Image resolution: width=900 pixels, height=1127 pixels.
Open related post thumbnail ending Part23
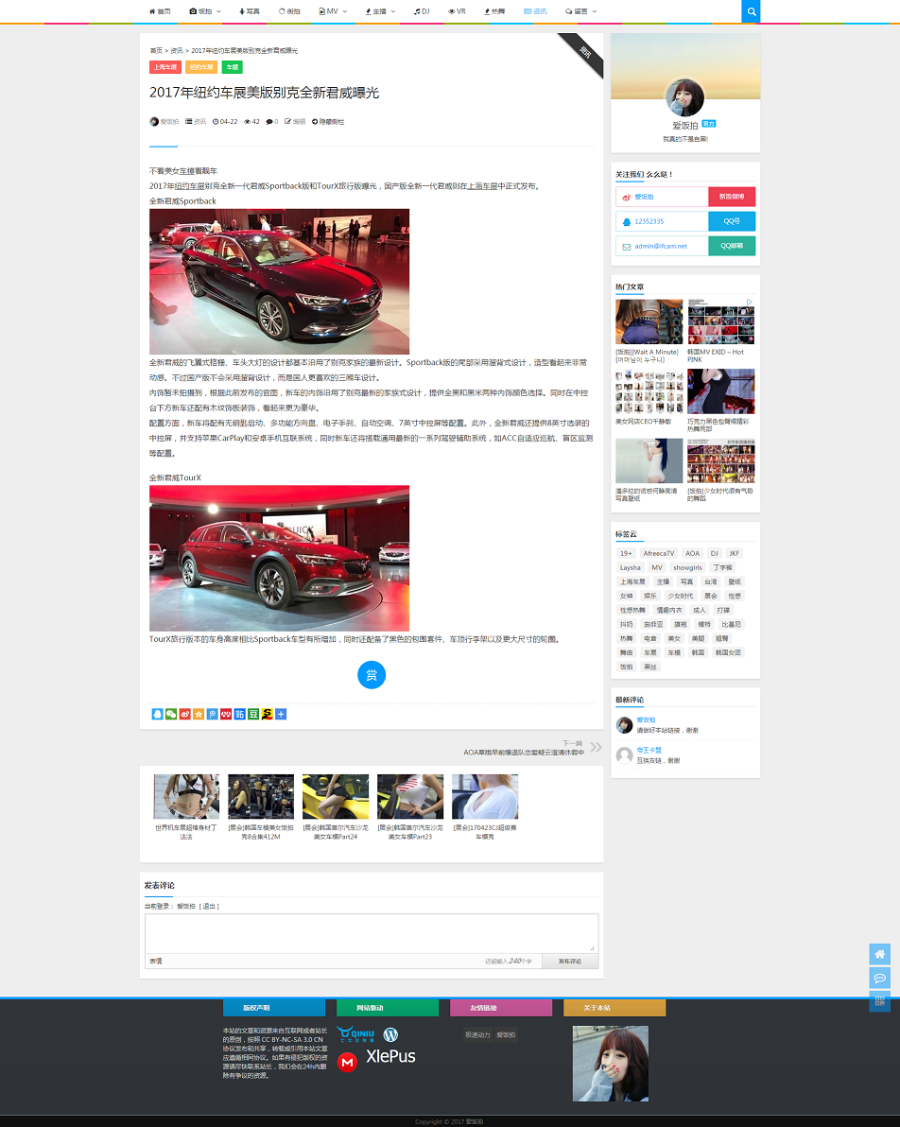(x=410, y=796)
